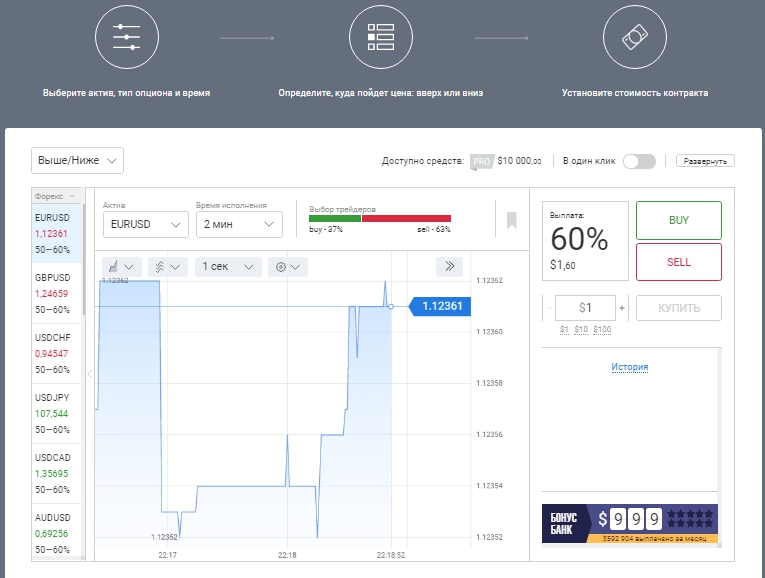The width and height of the screenshot is (765, 578).
Task: Enable the "В один клик" switch
Action: click(638, 161)
